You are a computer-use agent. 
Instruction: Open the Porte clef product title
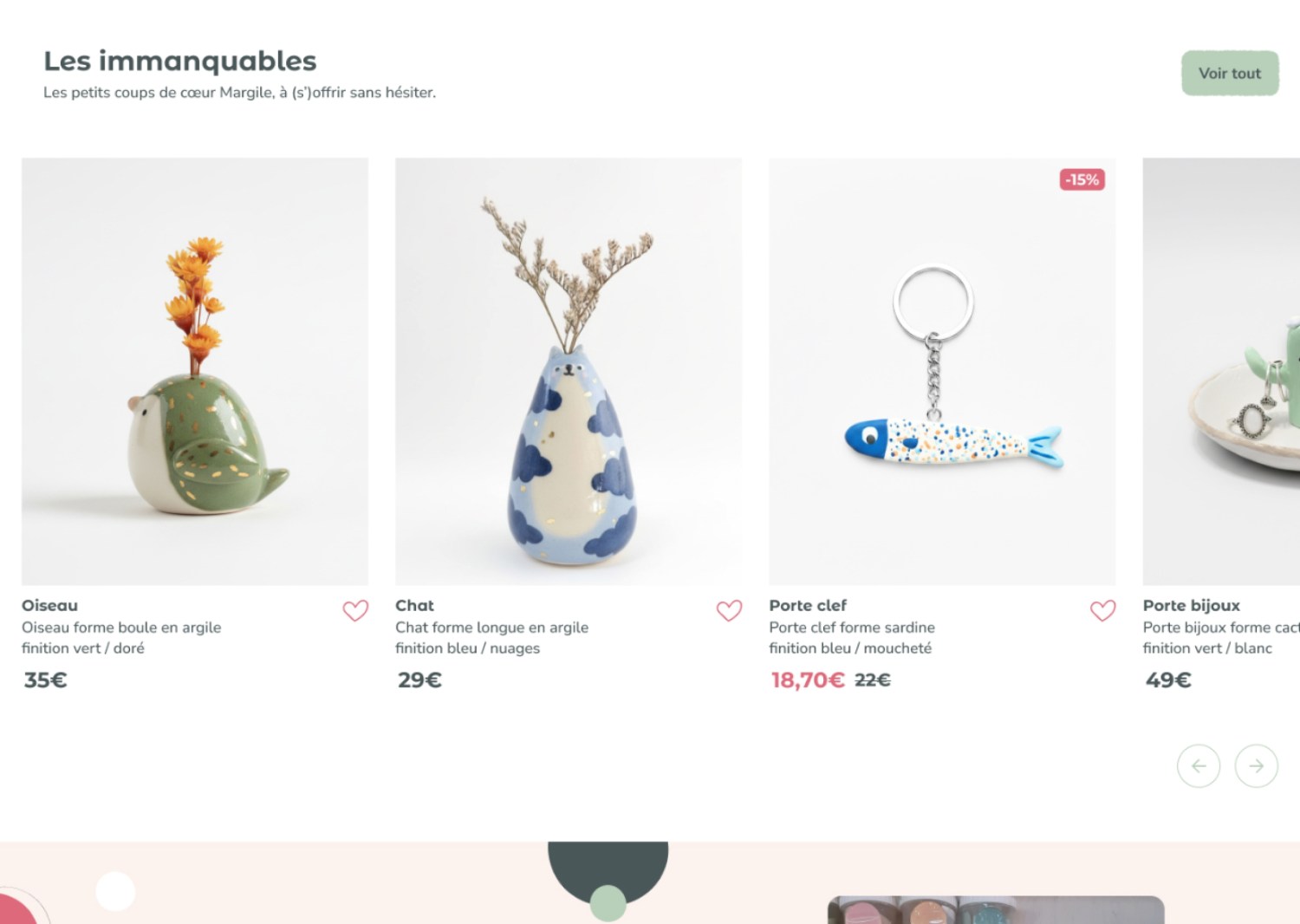[808, 605]
